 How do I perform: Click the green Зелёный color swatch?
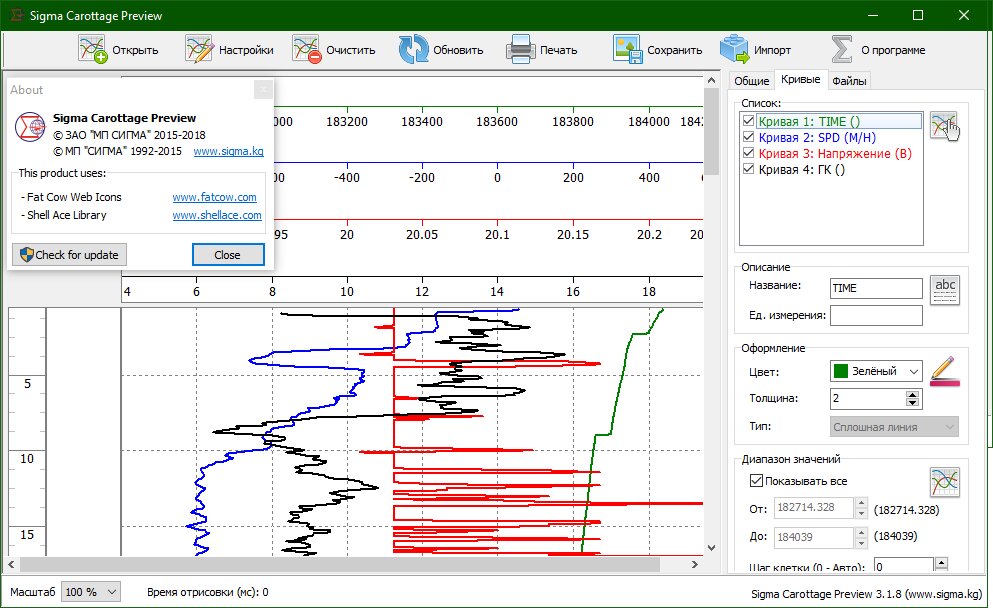[841, 371]
